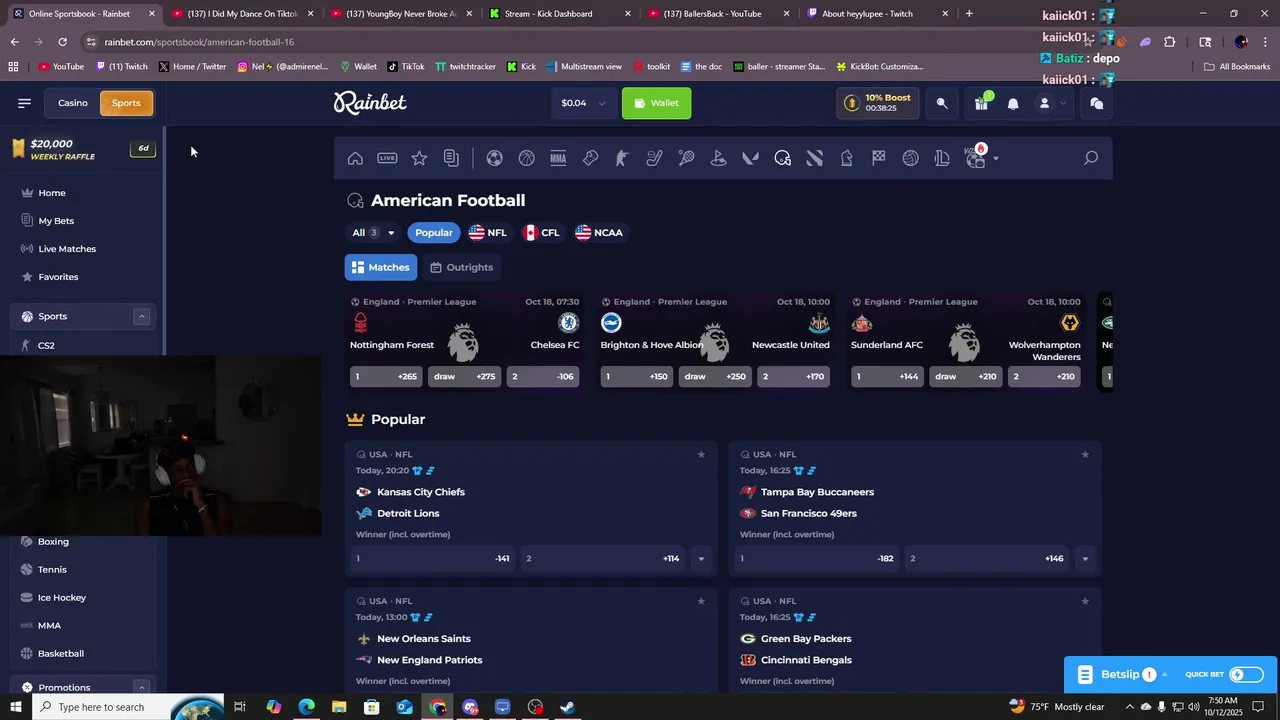Switch to Casino mode
Screen dimensions: 1280x720
click(73, 103)
